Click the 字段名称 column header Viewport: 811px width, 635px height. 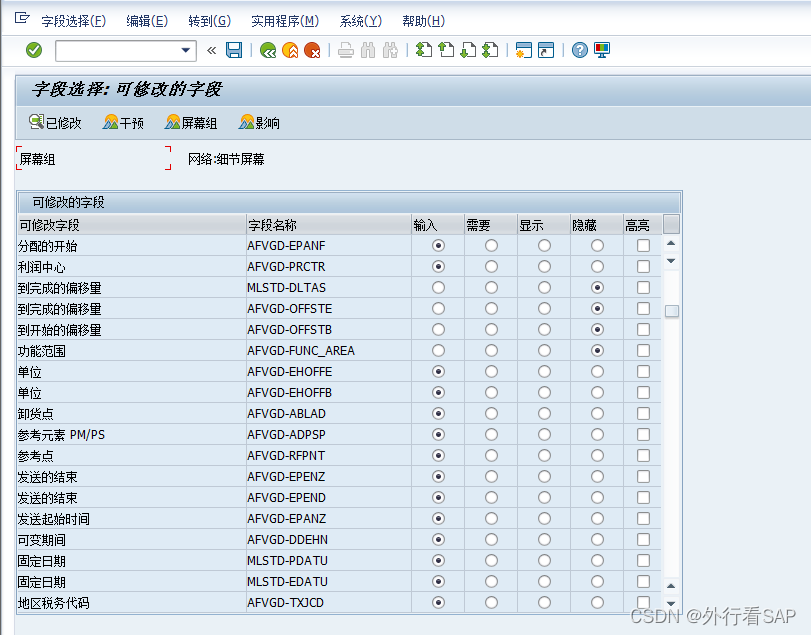pyautogui.click(x=328, y=225)
